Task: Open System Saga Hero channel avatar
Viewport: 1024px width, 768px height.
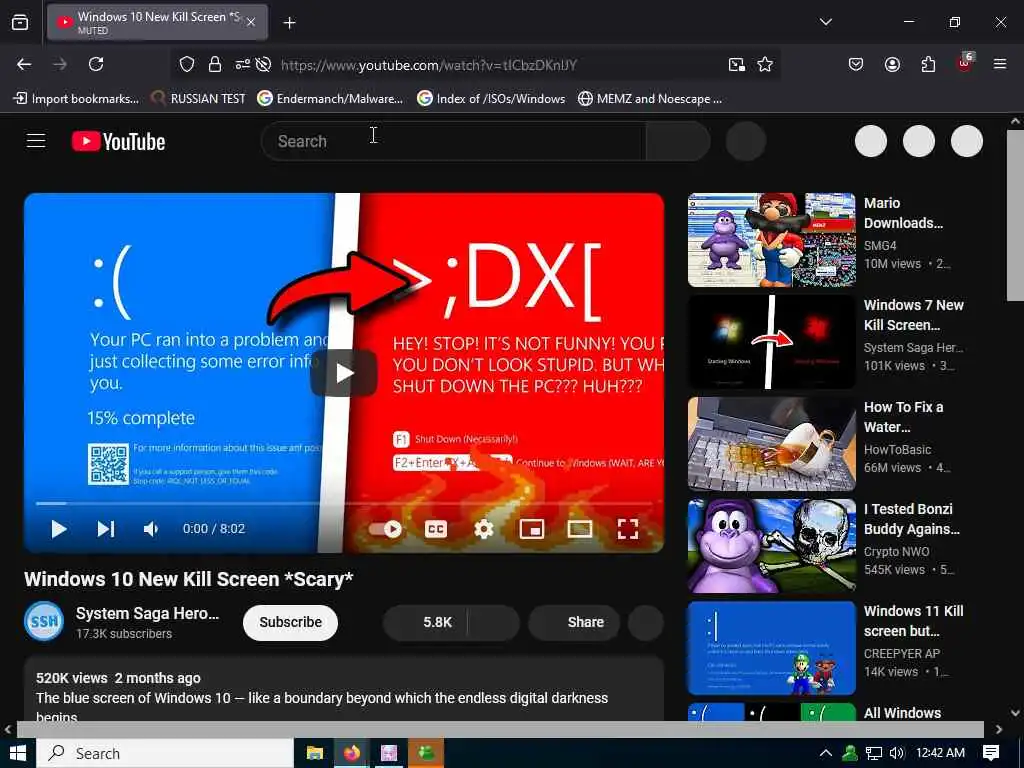Action: click(44, 621)
